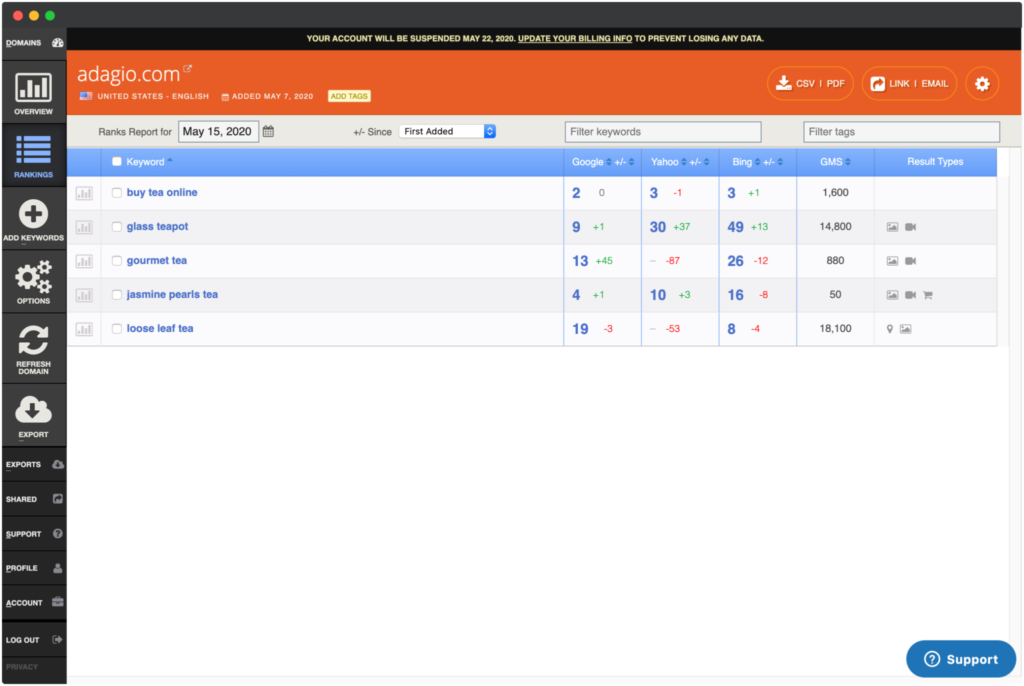
Task: Click the Filter keywords field
Action: (x=663, y=132)
